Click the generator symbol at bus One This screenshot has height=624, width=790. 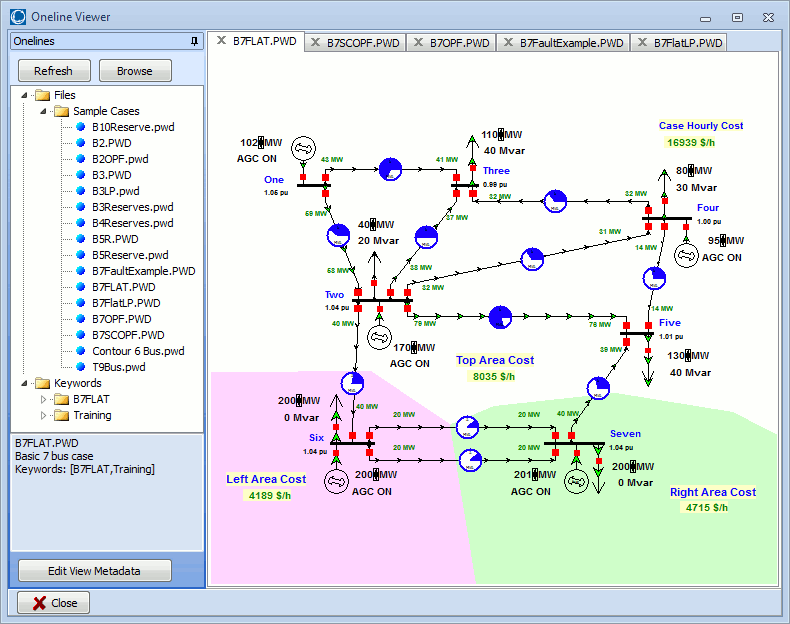point(302,150)
